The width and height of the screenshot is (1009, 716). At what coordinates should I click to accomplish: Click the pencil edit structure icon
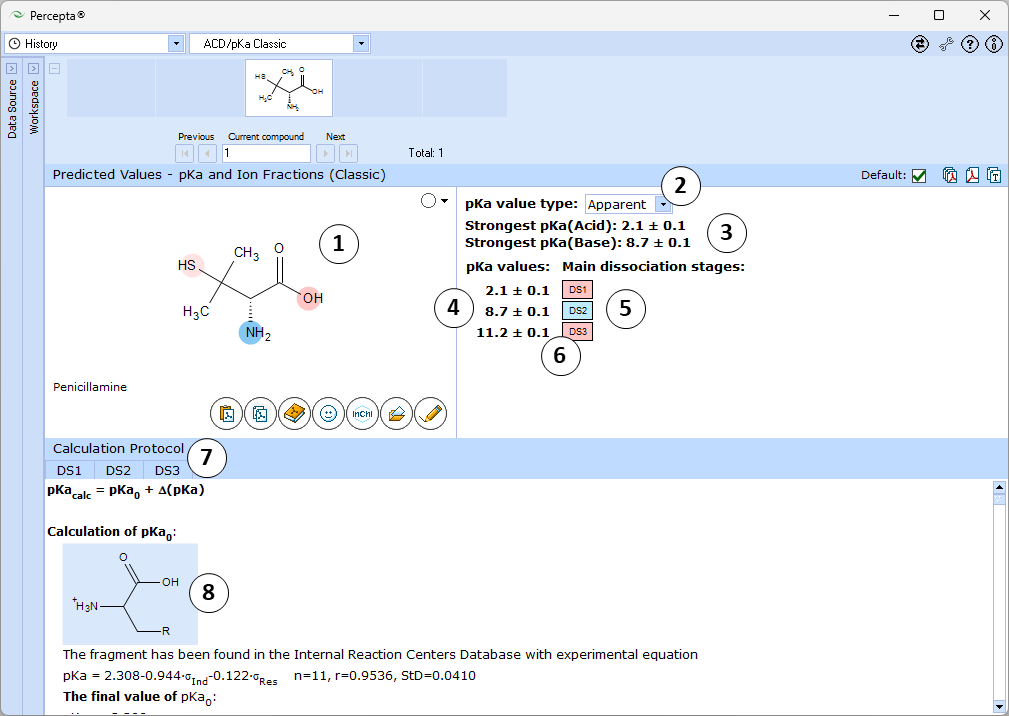pos(430,414)
